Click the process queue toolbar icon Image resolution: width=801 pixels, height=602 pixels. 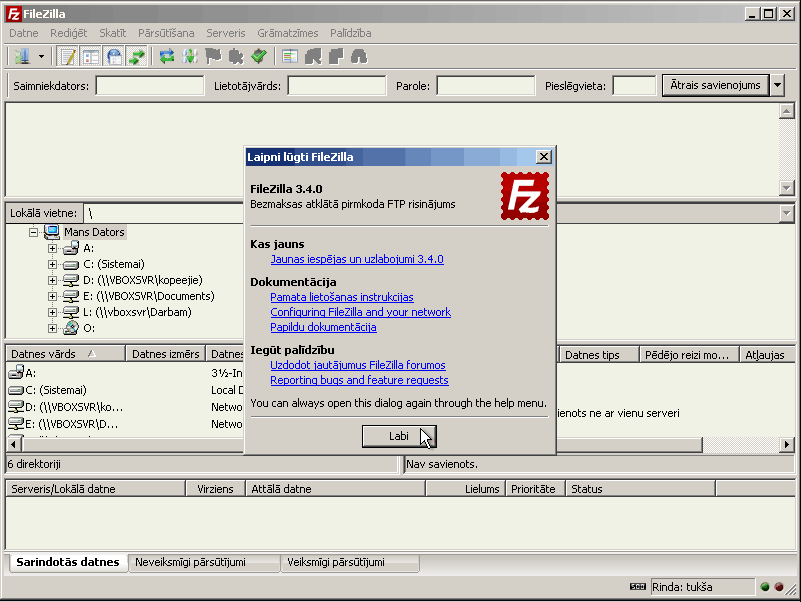[190, 56]
